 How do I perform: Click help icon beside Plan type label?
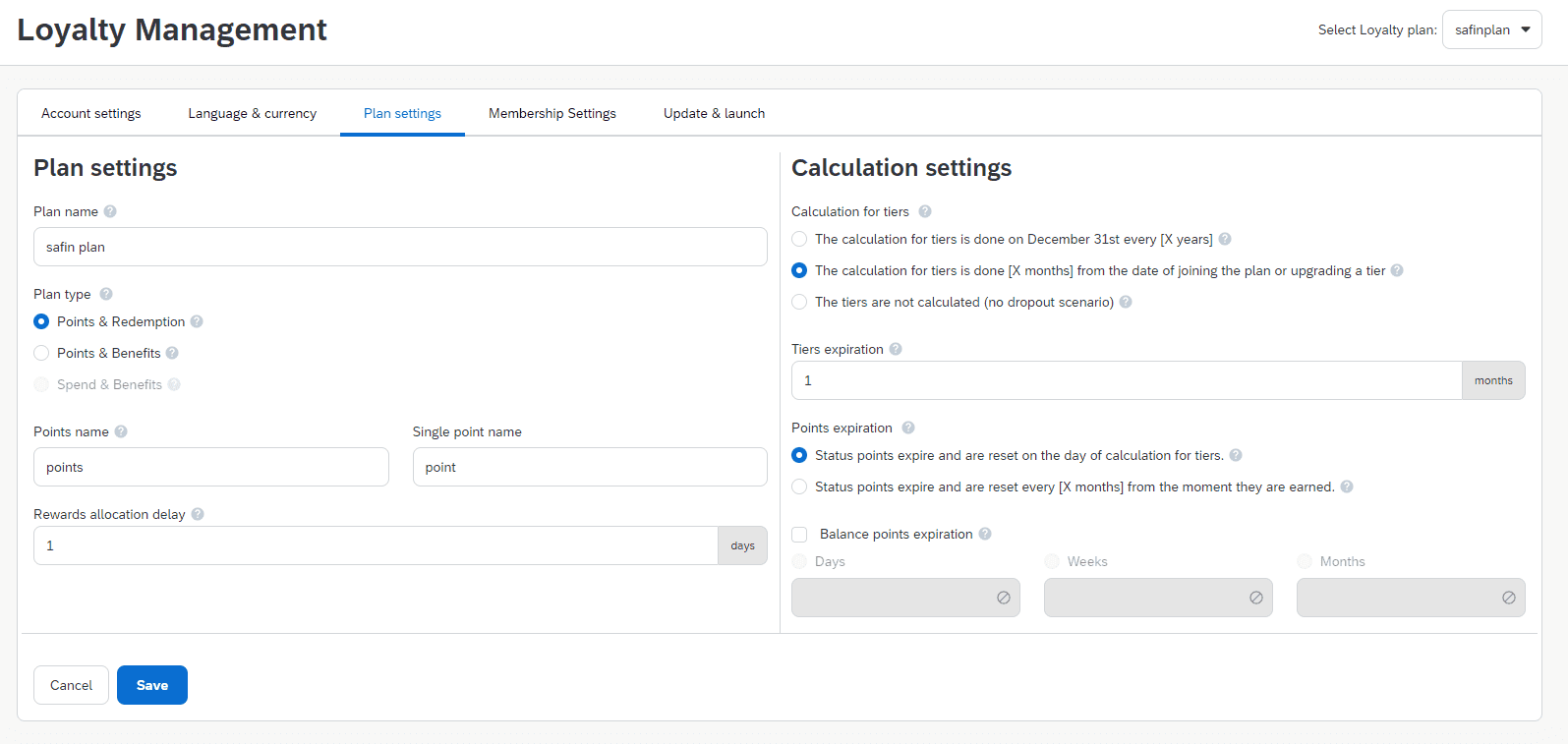tap(106, 294)
